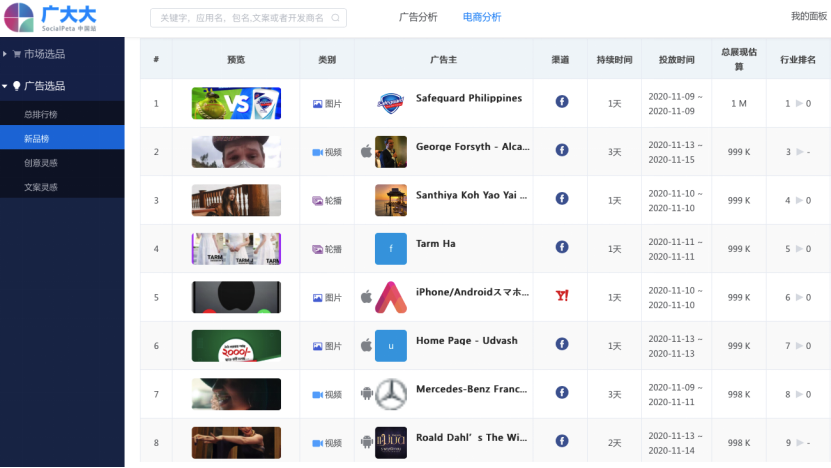Viewport: 831px width, 468px height.
Task: Click Mercedes-Benz star logo
Action: [x=391, y=394]
